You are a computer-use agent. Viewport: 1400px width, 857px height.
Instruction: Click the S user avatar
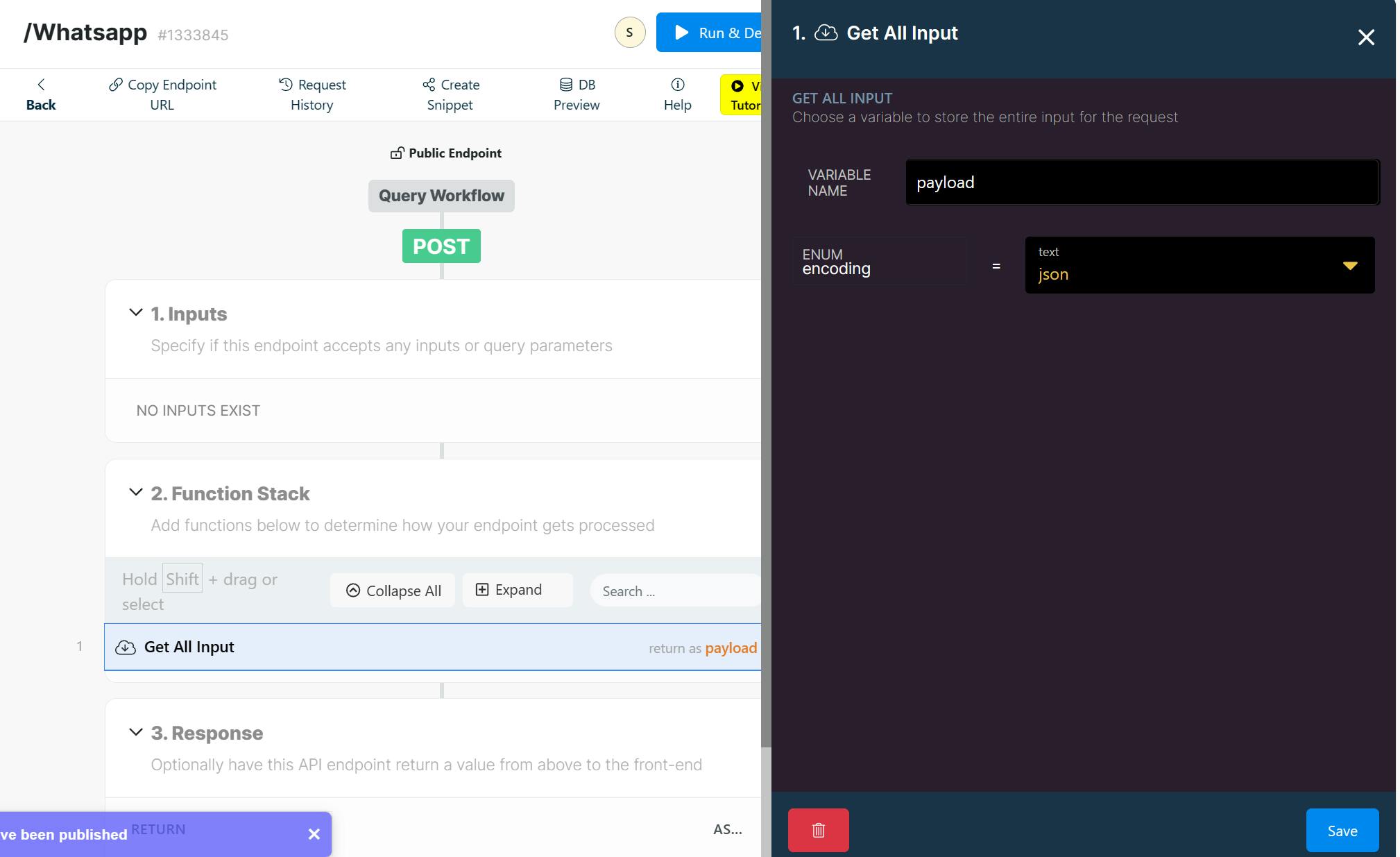click(629, 33)
